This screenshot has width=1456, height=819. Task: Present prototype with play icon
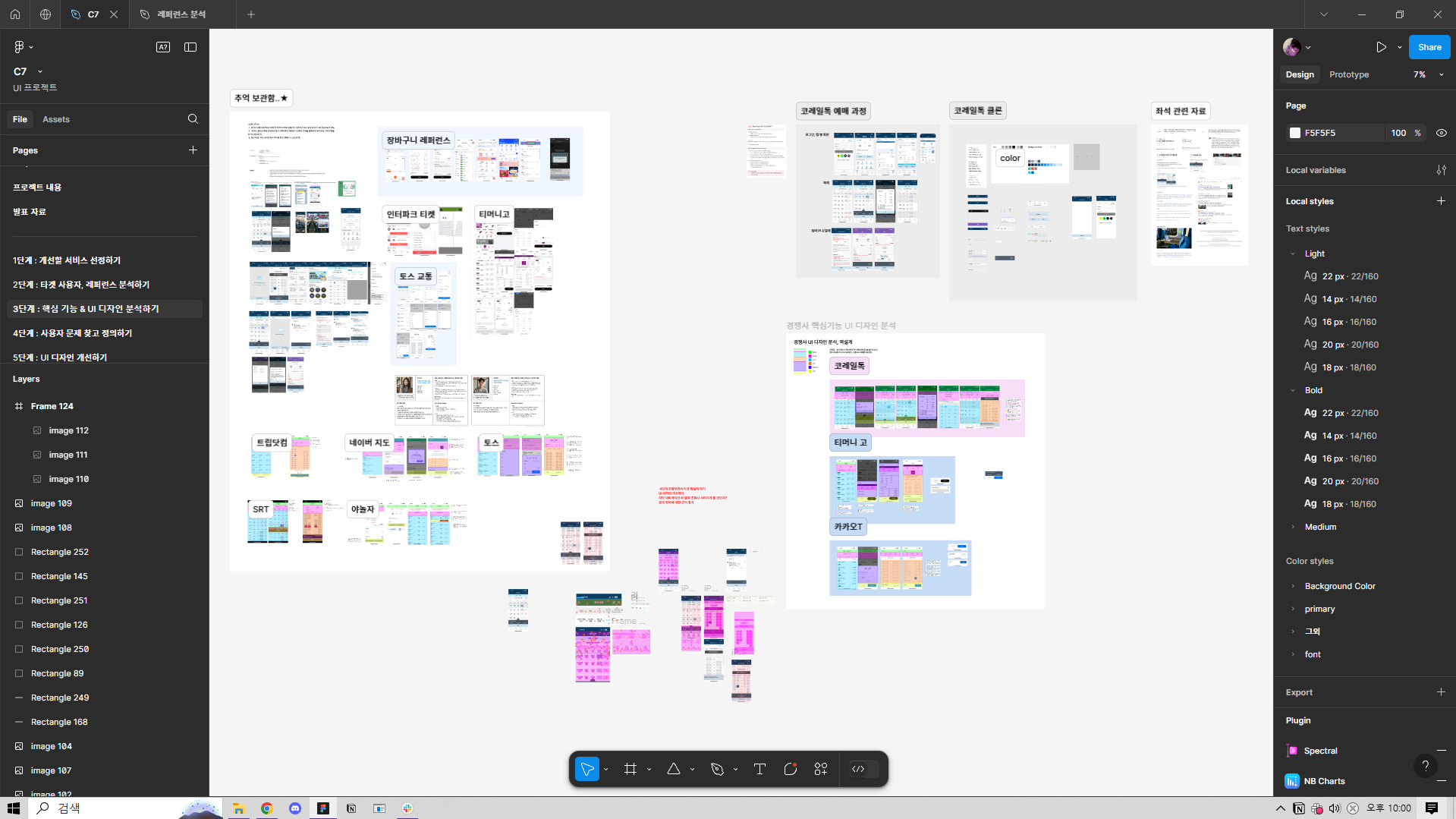coord(1381,47)
